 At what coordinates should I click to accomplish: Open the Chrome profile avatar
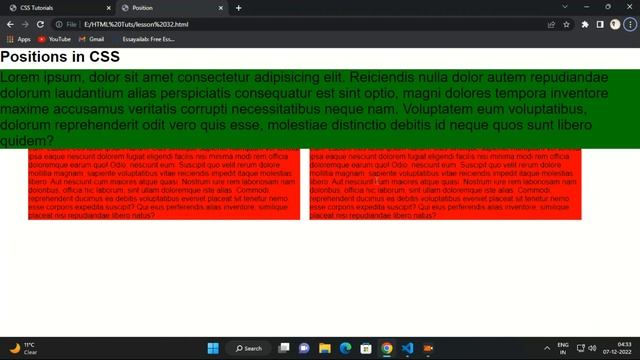point(615,24)
